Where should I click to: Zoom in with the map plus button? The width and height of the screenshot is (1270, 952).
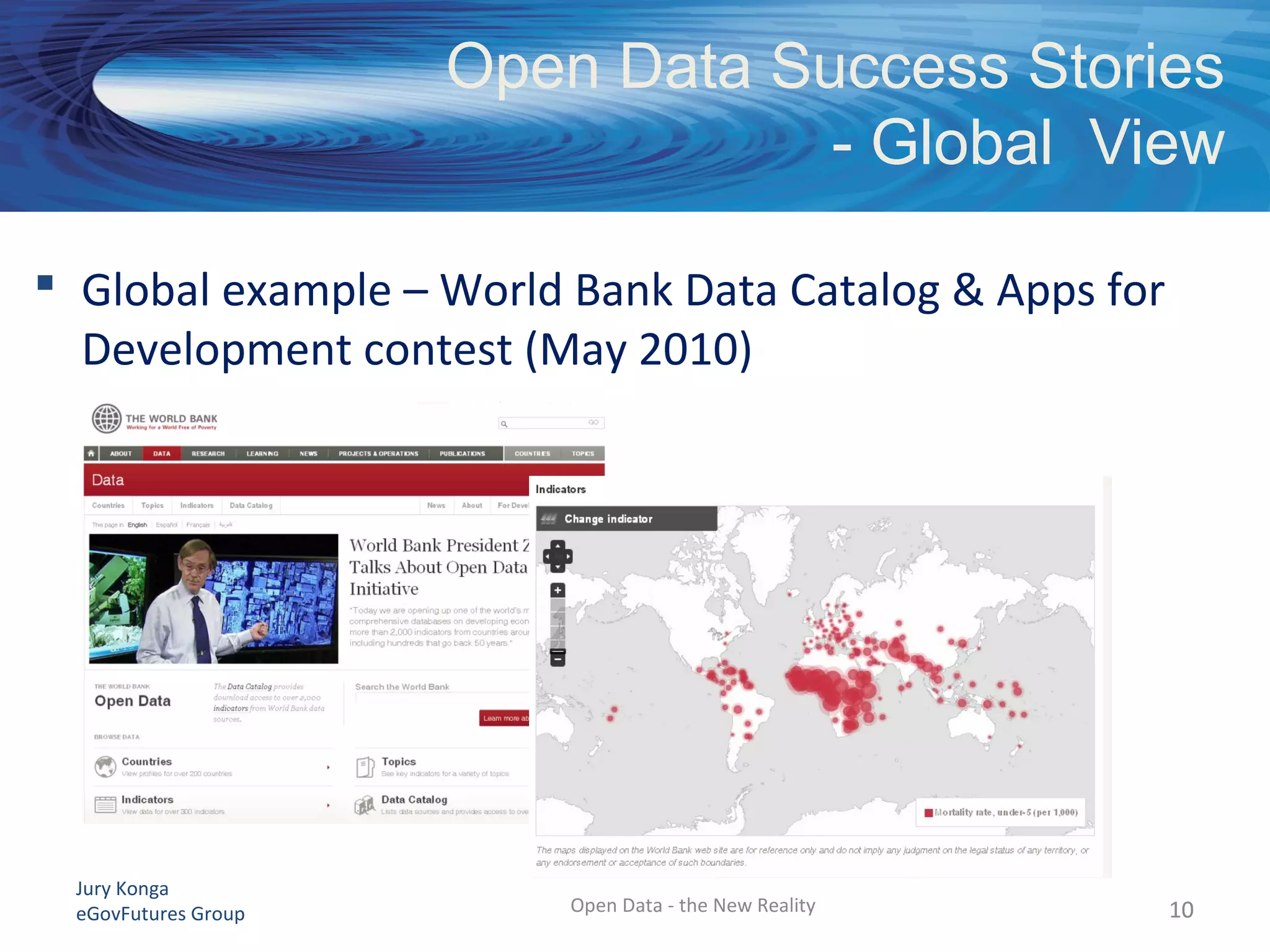(557, 591)
